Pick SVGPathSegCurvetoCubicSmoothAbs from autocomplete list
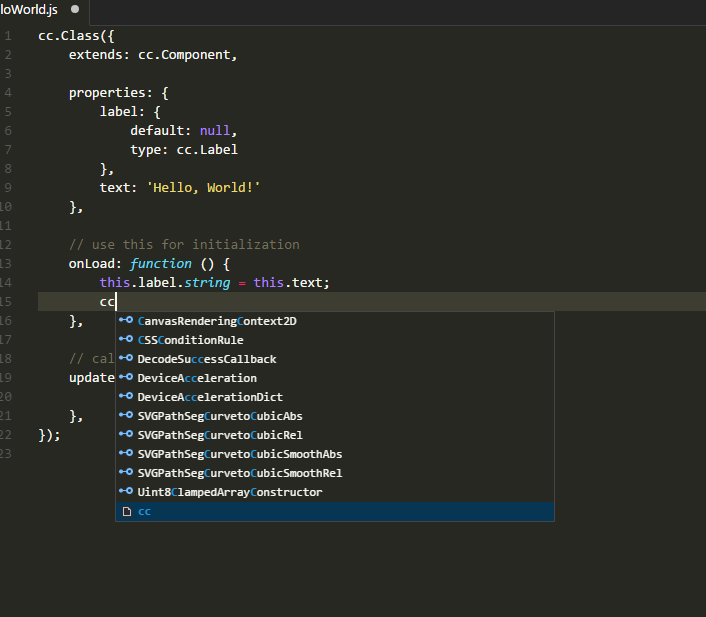 pos(335,454)
